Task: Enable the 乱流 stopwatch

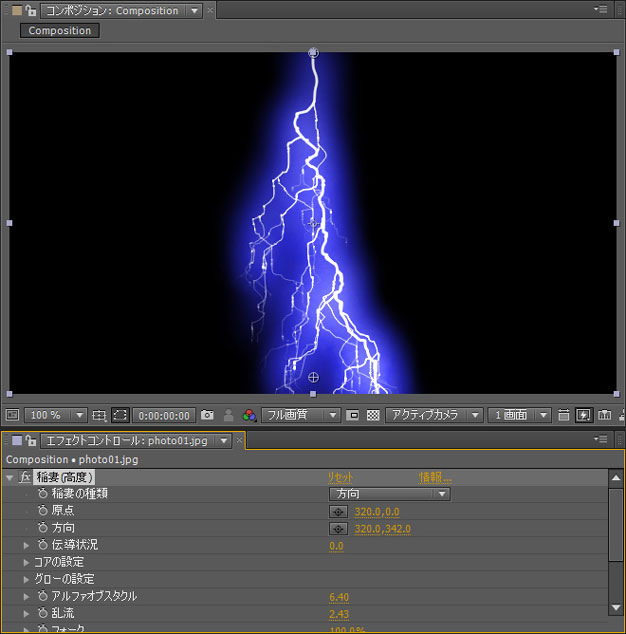Action: (x=42, y=613)
